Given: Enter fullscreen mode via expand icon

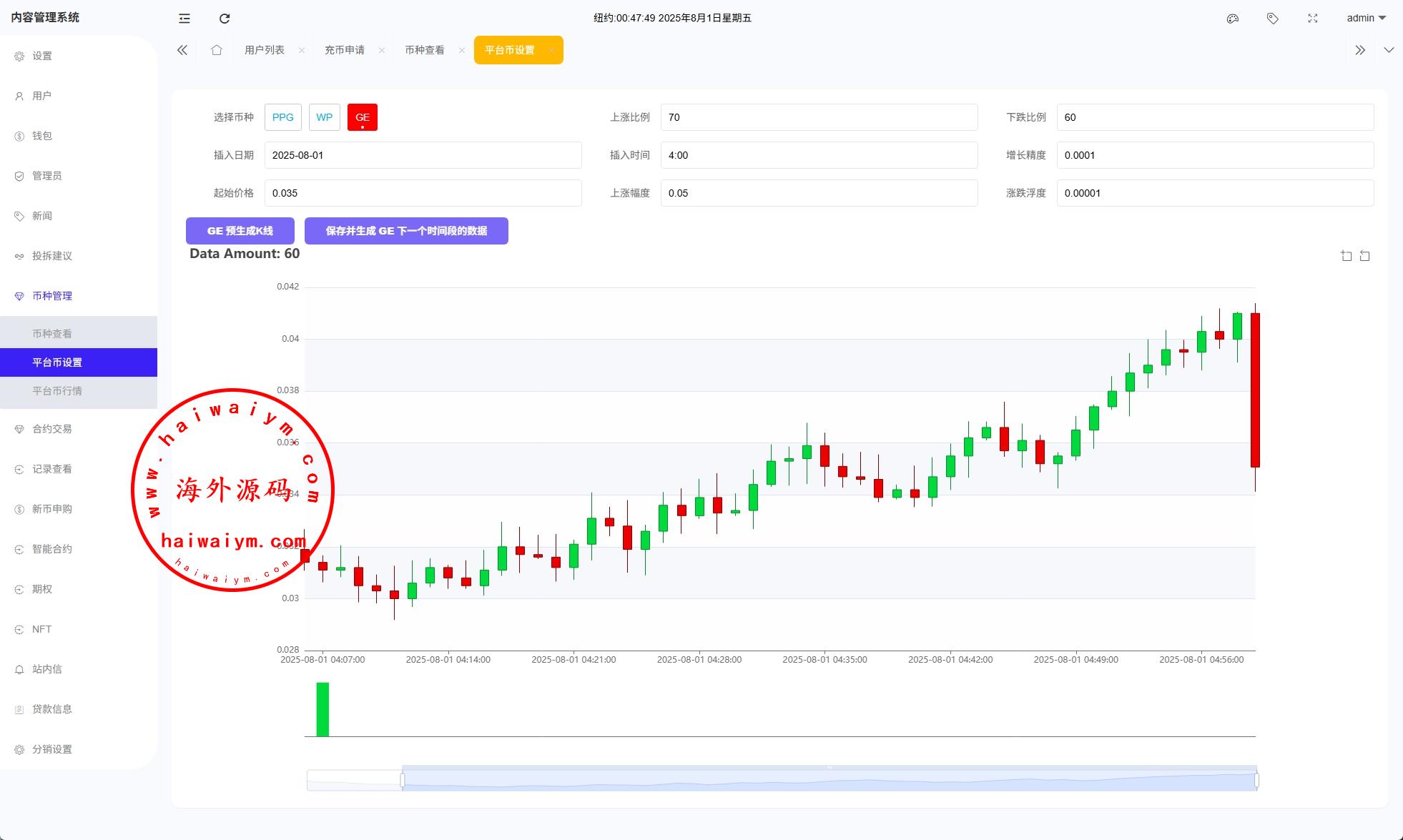Looking at the screenshot, I should (x=1312, y=19).
